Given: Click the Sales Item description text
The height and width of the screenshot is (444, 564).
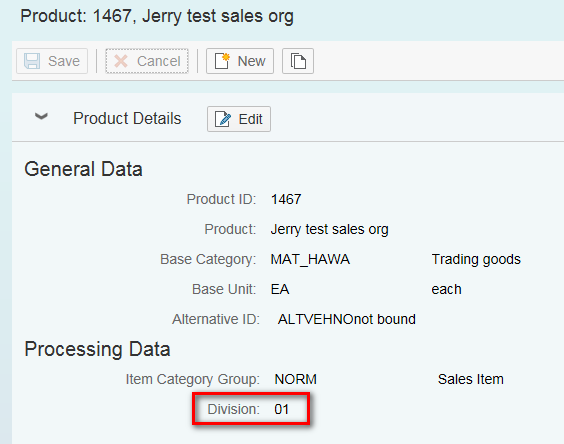Looking at the screenshot, I should pos(471,379).
